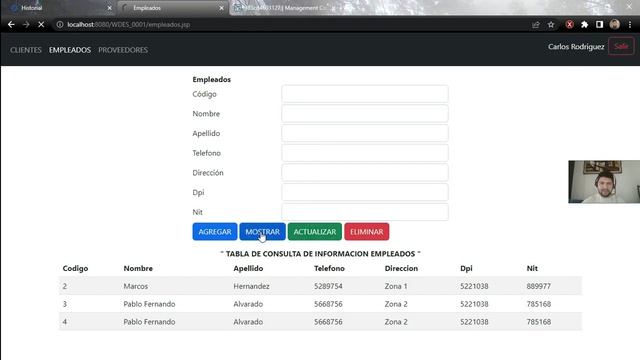640x360 pixels.
Task: Select the cell 'Hernandez'
Action: tap(251, 286)
